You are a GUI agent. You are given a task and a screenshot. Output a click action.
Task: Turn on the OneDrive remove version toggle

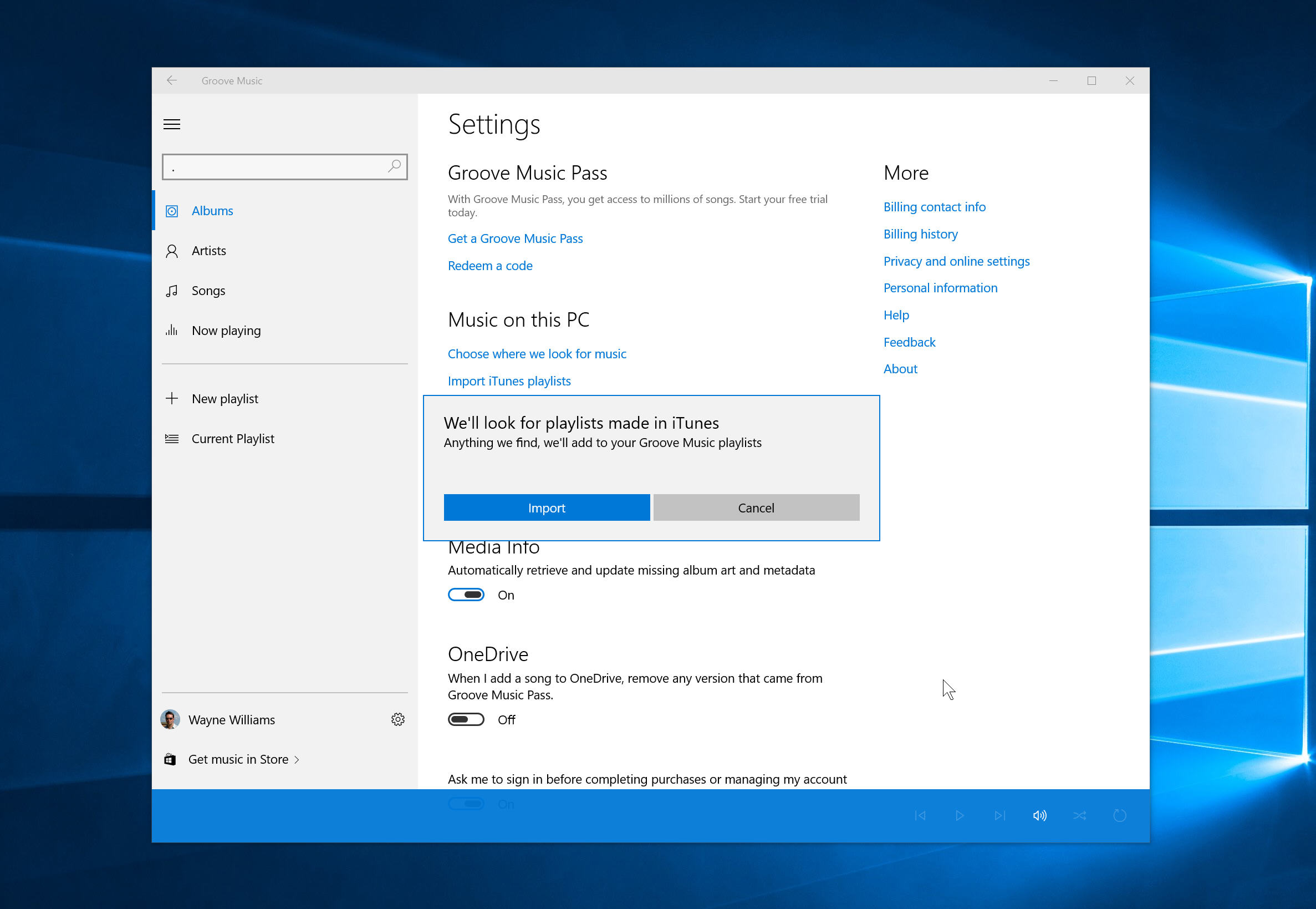click(x=466, y=719)
